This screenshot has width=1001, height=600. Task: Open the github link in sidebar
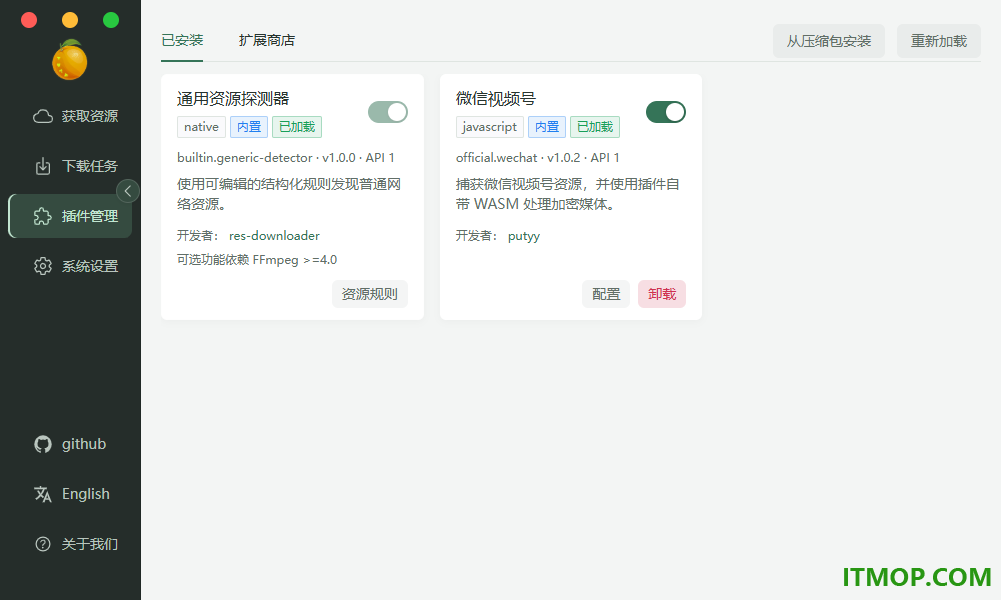[x=70, y=444]
